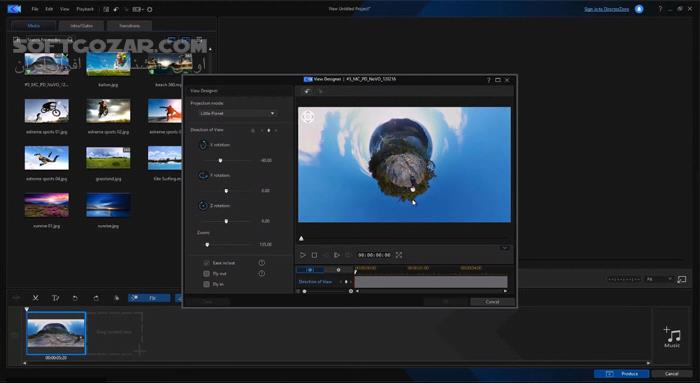This screenshot has height=383, width=700.
Task: Open the File menu
Action: coord(35,9)
